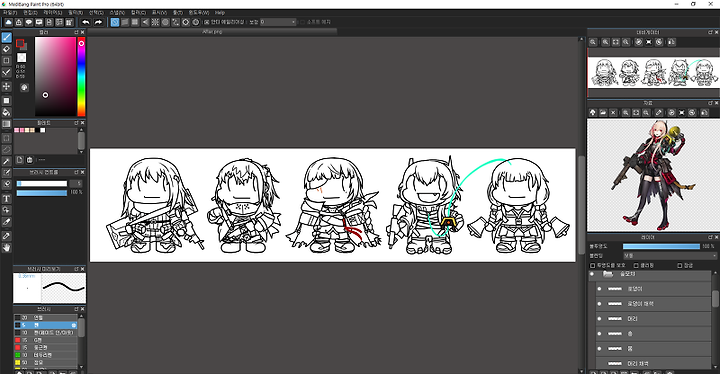Click eyedropper icon in the Reference panel

(658, 113)
